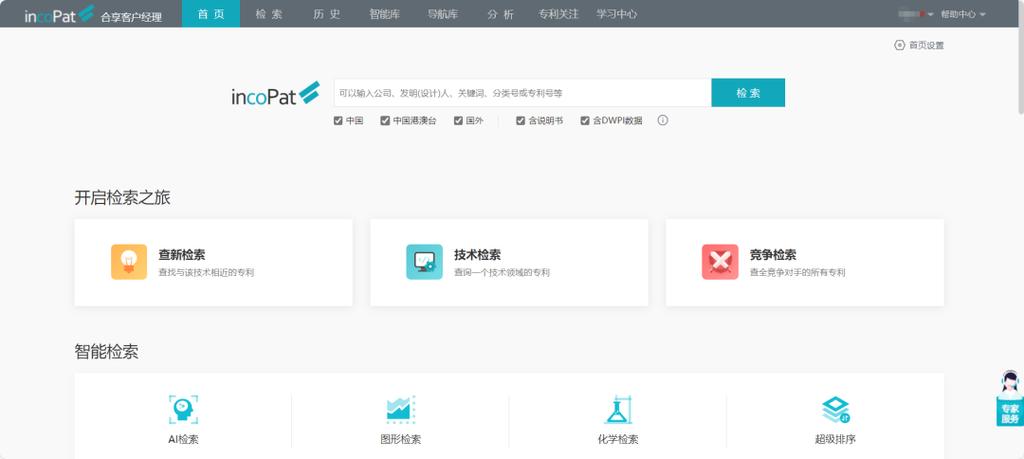Click the 图形检索 label
The image size is (1024, 459).
pyautogui.click(x=400, y=439)
